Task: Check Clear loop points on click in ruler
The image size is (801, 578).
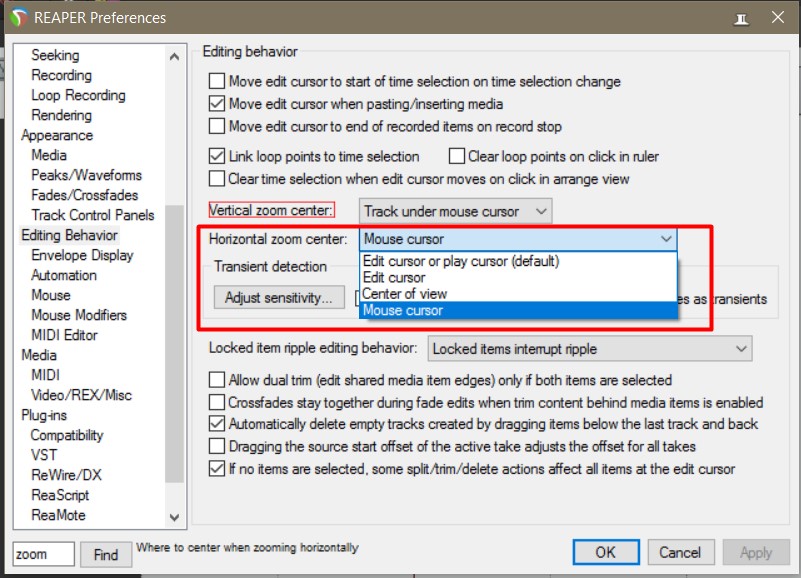Action: click(x=457, y=156)
